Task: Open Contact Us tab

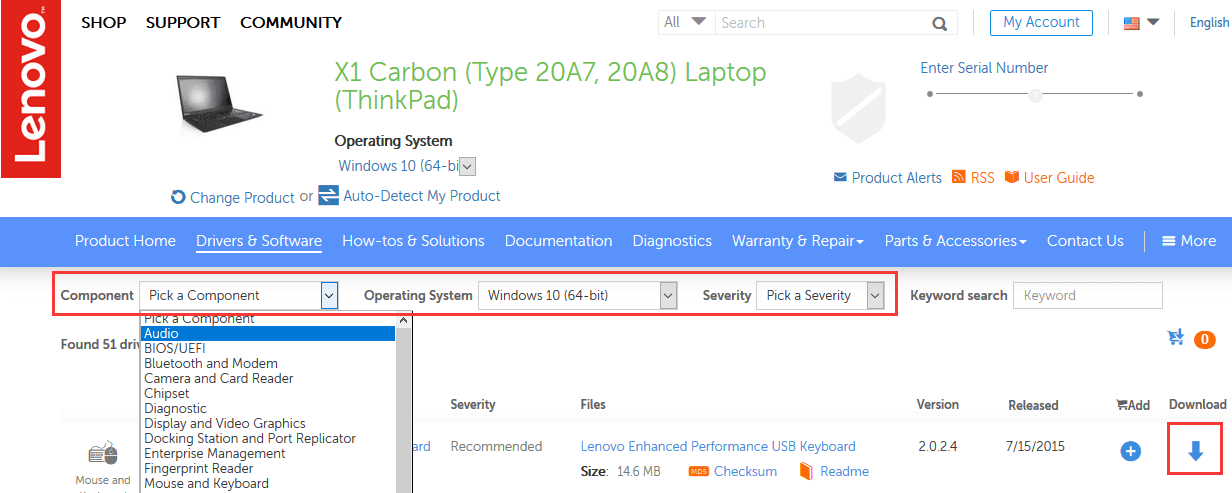Action: click(x=1085, y=241)
